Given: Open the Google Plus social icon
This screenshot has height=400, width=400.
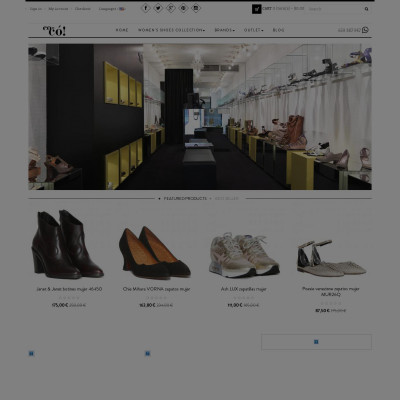Looking at the screenshot, I should coord(171,8).
